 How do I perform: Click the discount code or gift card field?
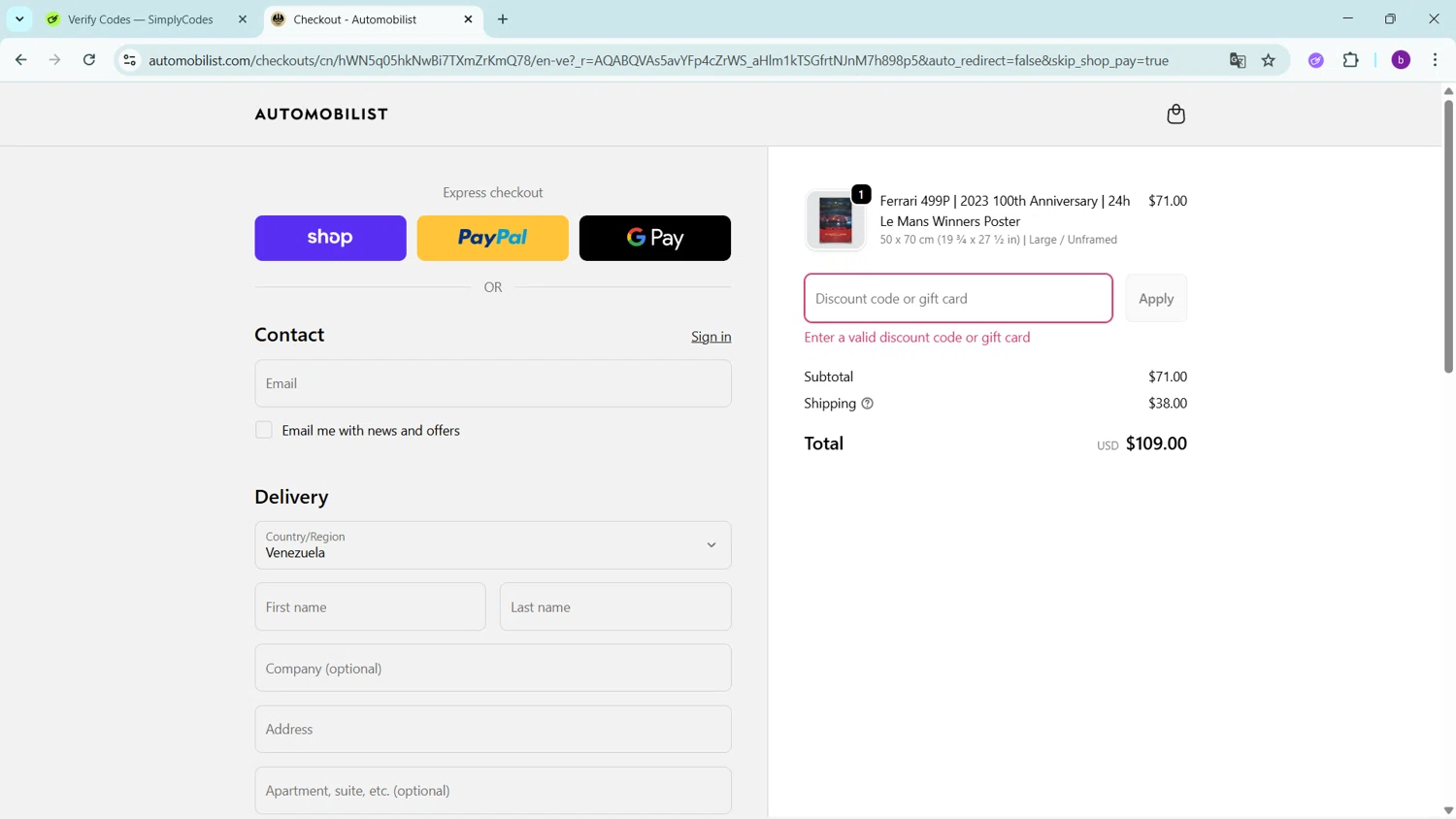click(x=958, y=298)
